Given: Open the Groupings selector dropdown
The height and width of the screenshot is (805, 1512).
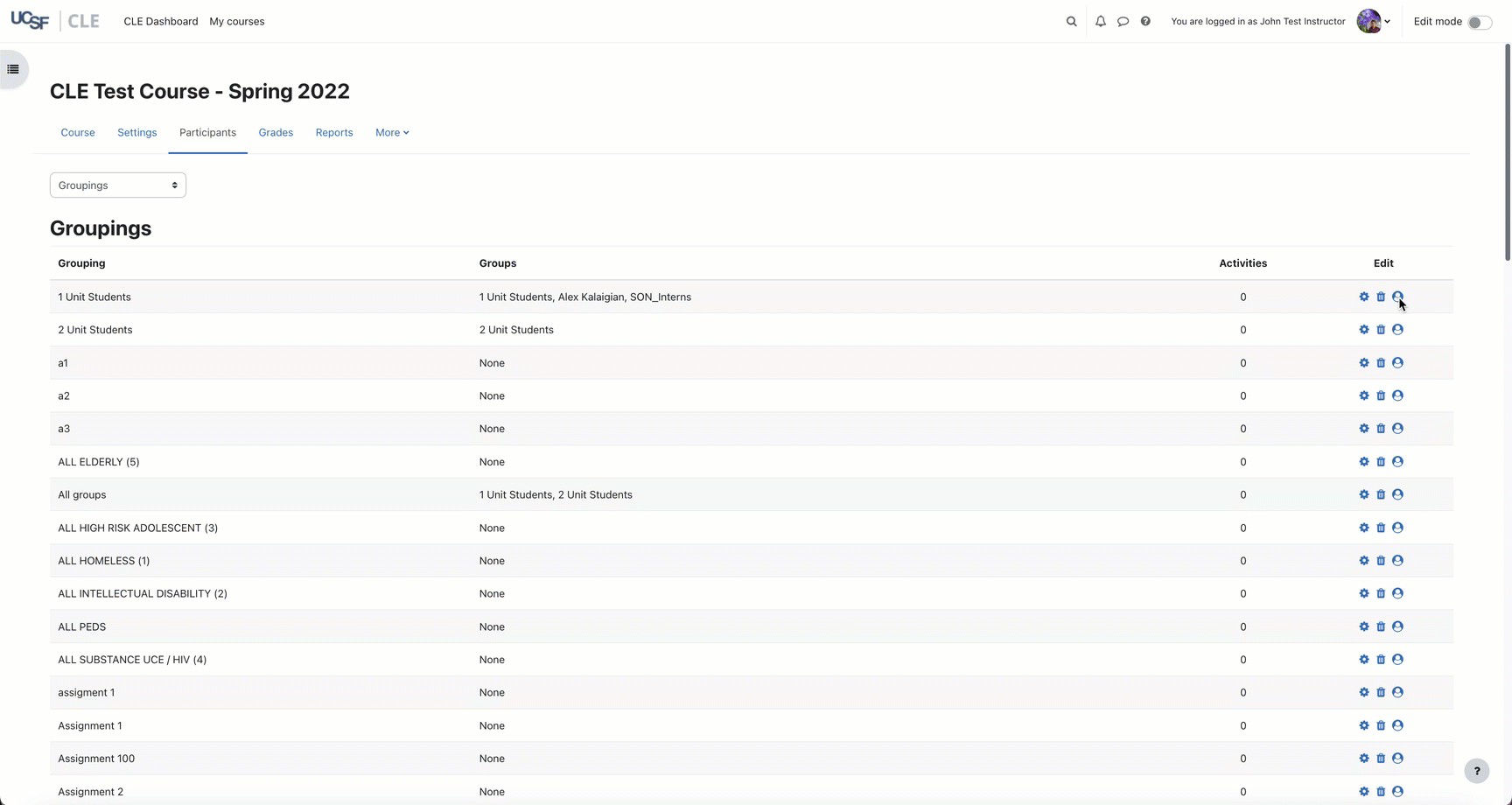Looking at the screenshot, I should (118, 185).
